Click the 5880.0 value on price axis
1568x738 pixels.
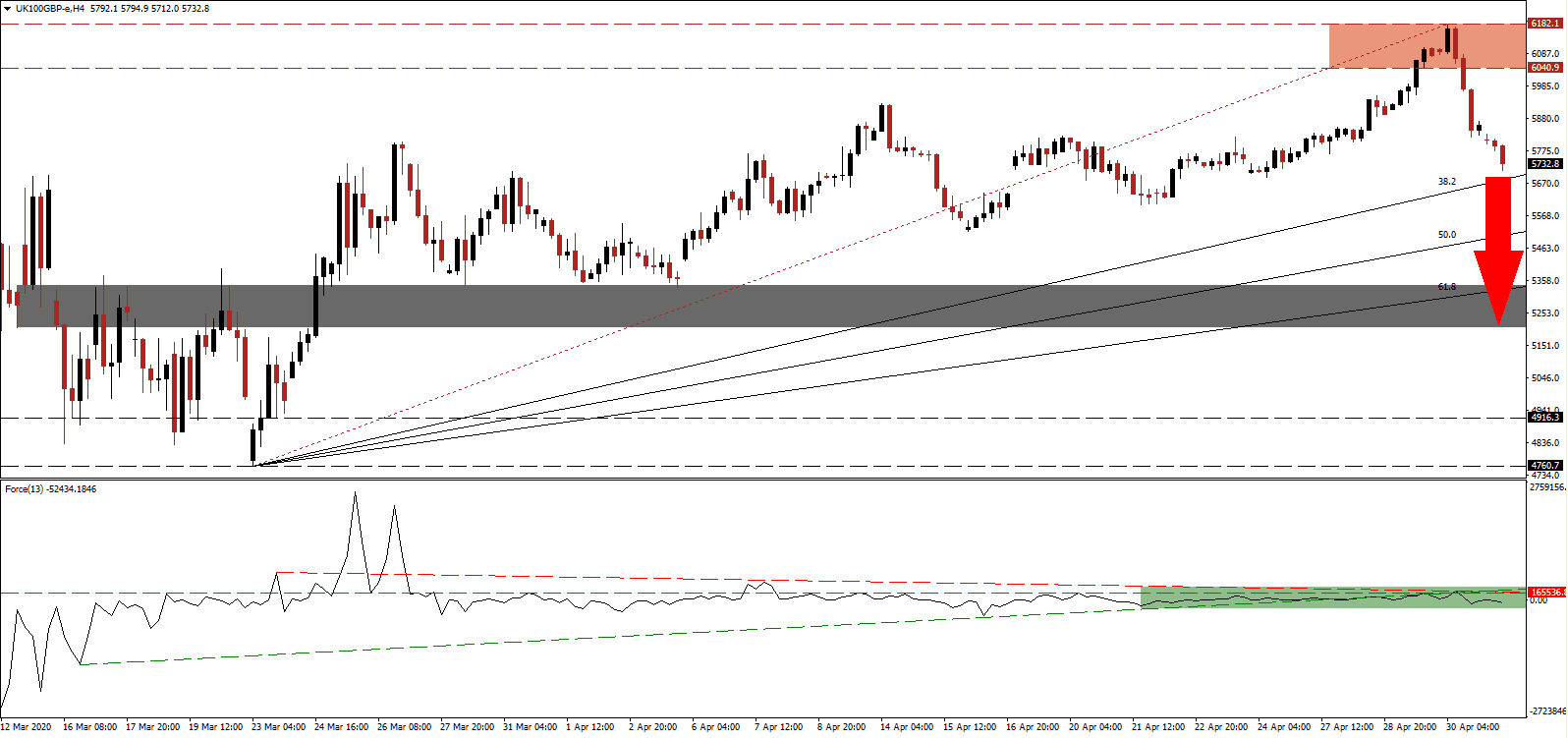tap(1545, 119)
